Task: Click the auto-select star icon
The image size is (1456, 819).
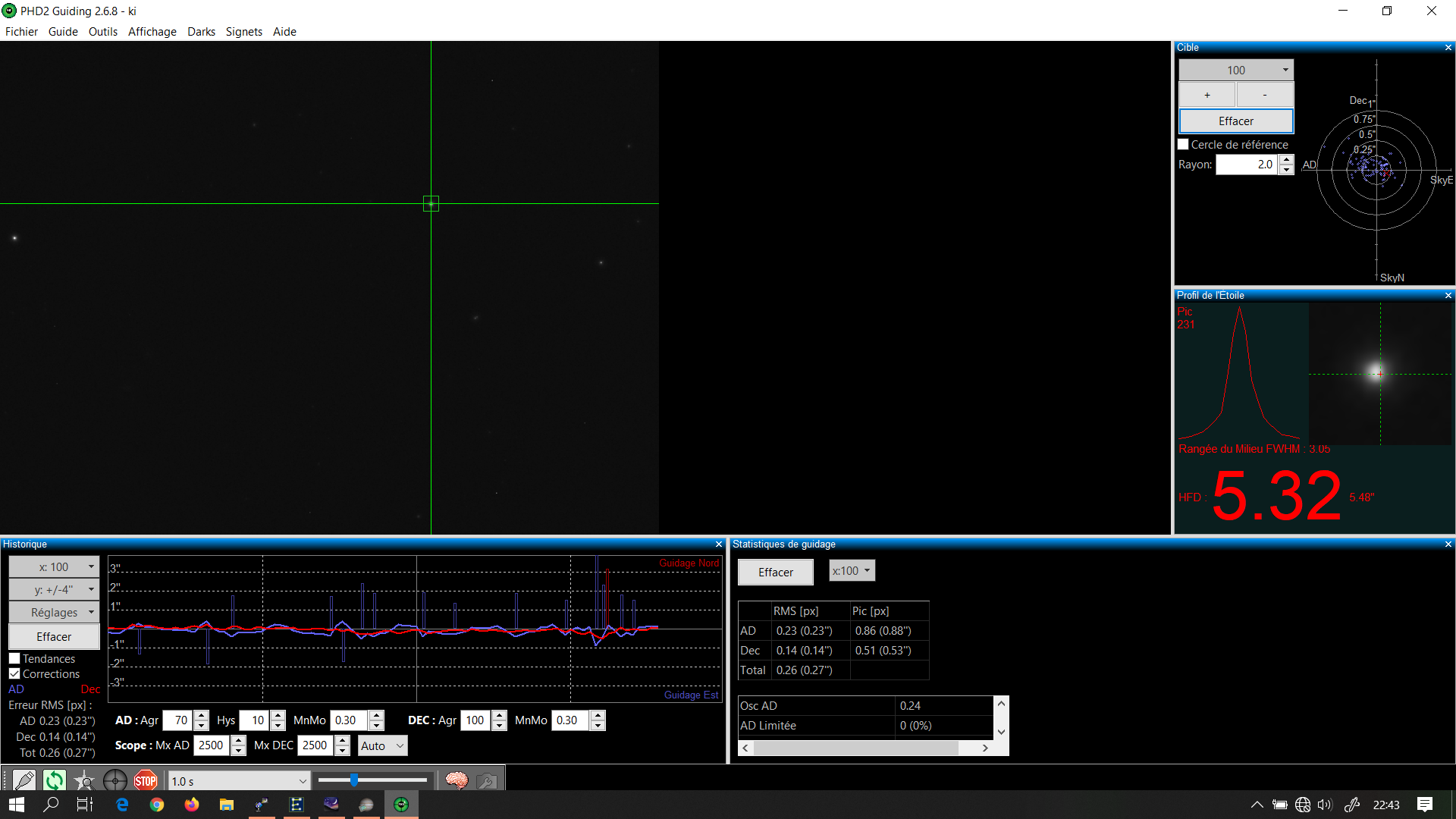Action: [84, 780]
